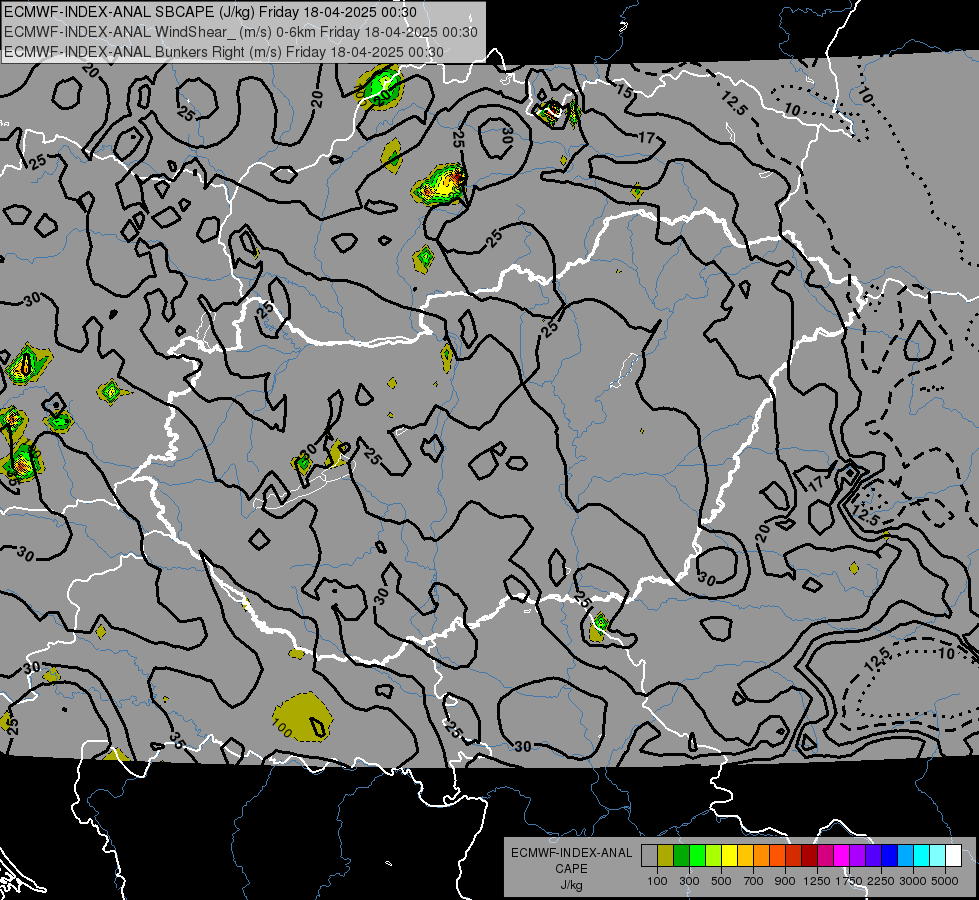This screenshot has height=900, width=979.
Task: Select the pale cyan legend swatch
Action: (x=937, y=856)
